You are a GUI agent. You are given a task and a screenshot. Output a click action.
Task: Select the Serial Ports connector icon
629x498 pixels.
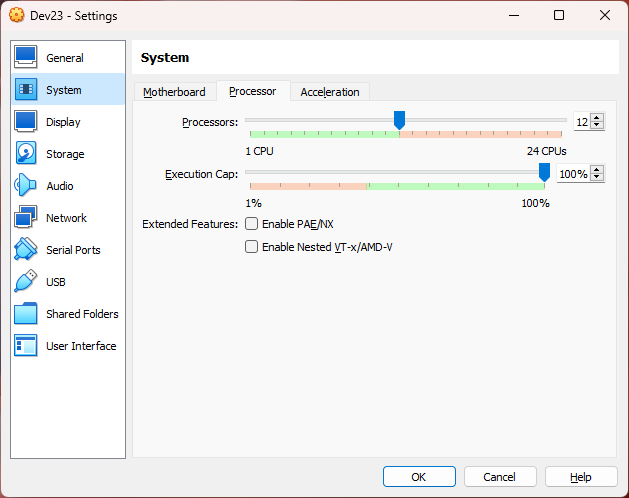(x=26, y=249)
